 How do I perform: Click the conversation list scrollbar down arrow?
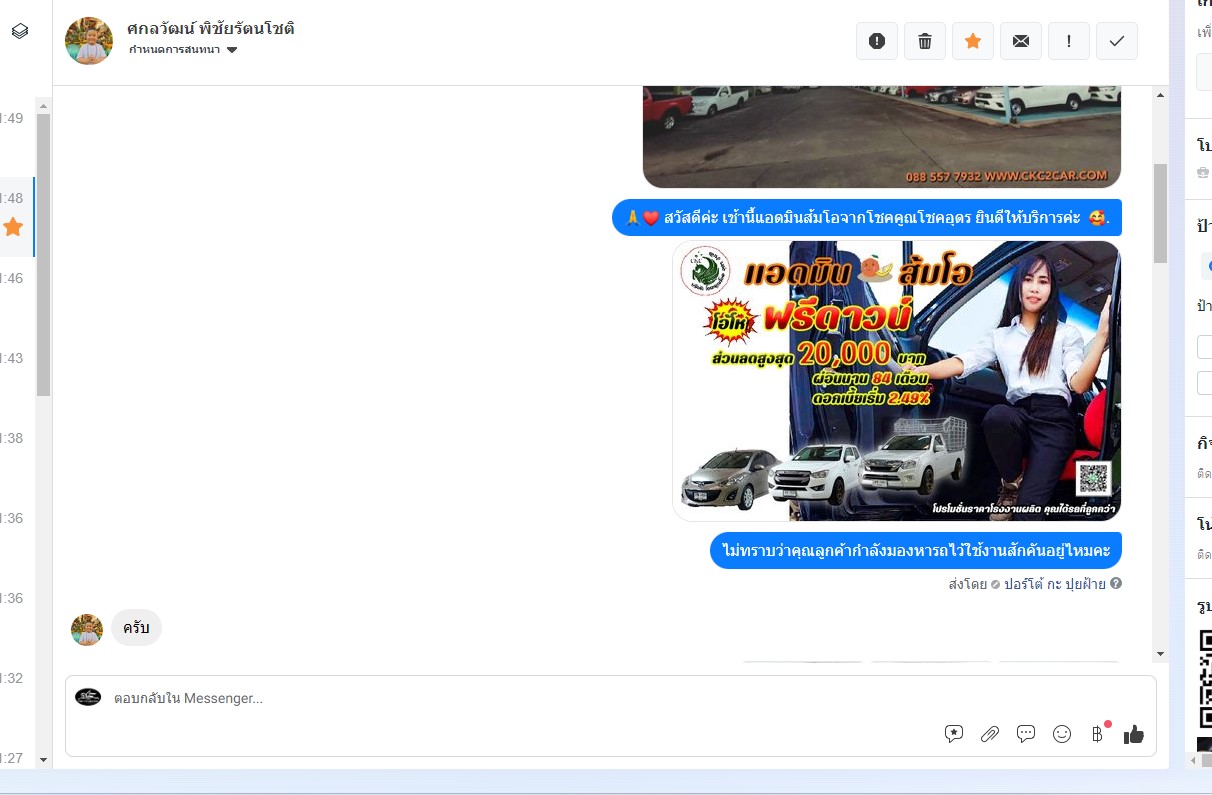pyautogui.click(x=43, y=760)
